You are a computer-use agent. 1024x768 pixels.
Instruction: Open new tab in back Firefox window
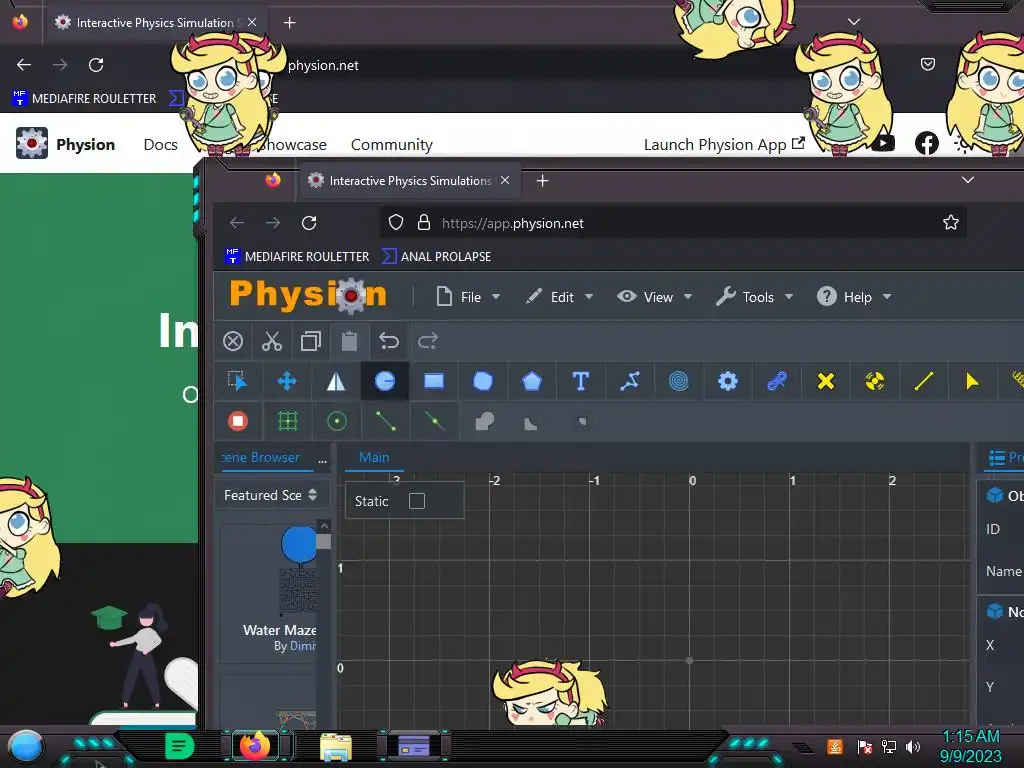click(x=289, y=23)
